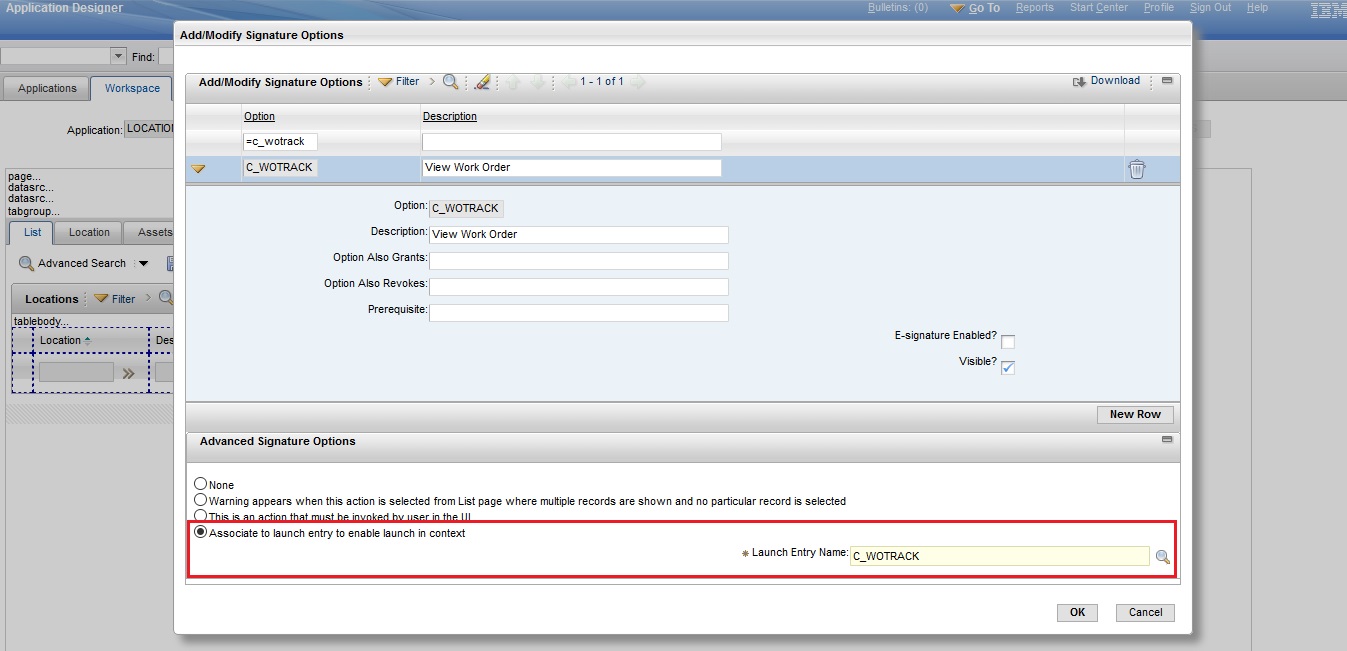Delete the C_WOTRACK row using the trash icon

pyautogui.click(x=1137, y=168)
